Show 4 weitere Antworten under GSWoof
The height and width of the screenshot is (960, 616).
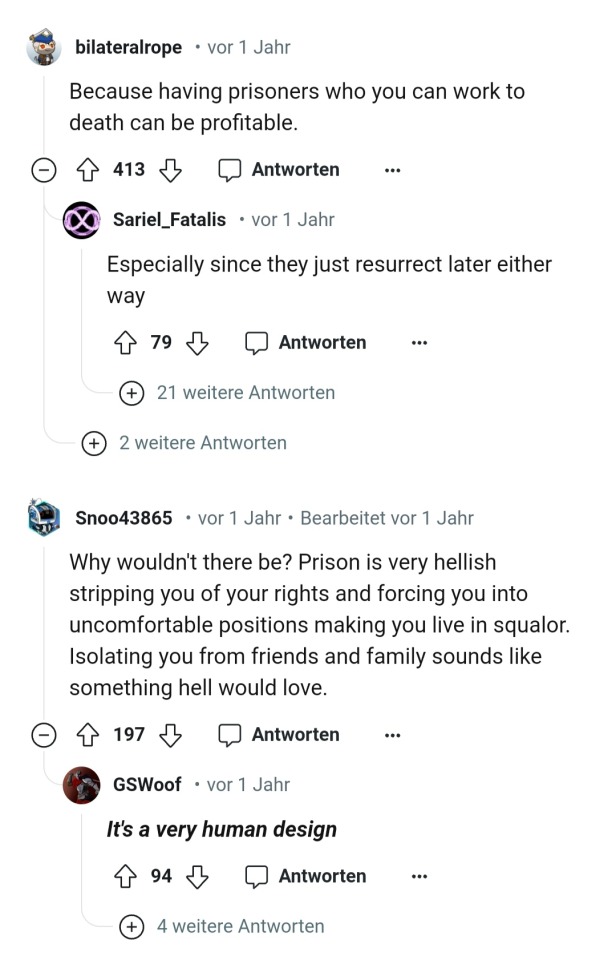click(131, 927)
